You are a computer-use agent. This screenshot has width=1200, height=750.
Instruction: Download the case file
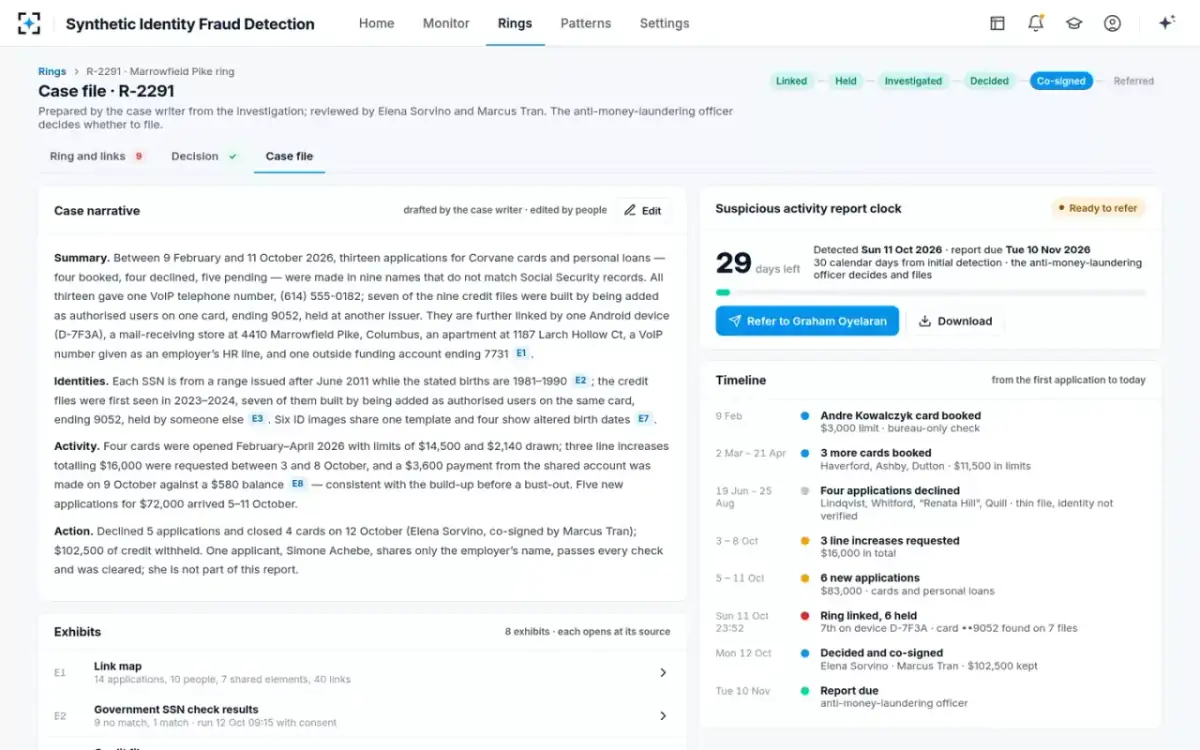(955, 321)
